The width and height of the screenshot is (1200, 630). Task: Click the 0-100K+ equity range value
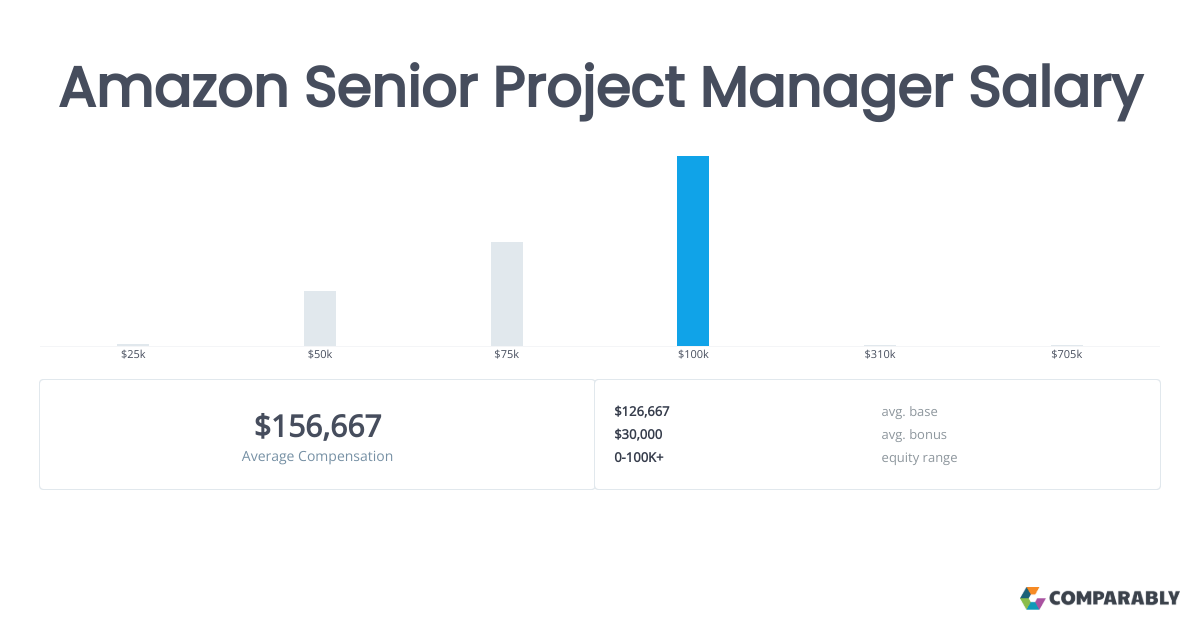pyautogui.click(x=639, y=457)
